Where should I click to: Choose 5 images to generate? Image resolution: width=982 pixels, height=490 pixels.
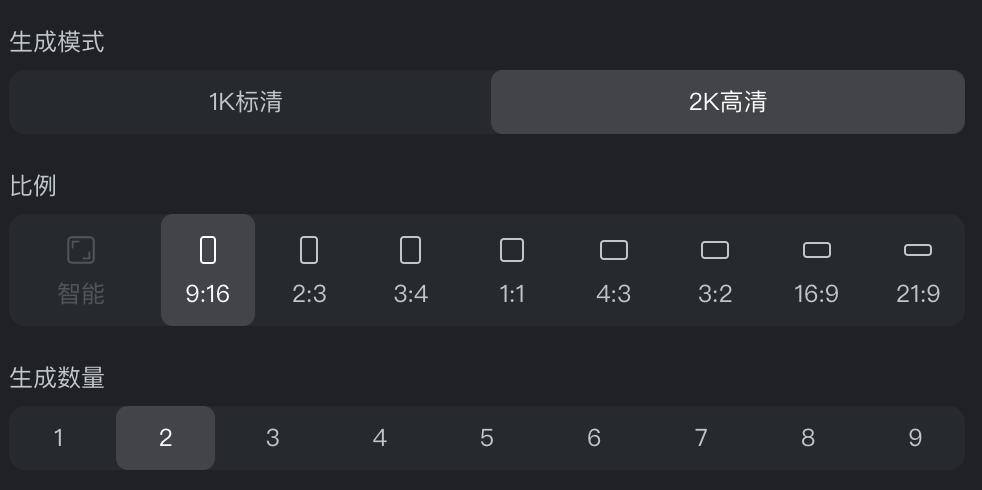[x=486, y=438]
